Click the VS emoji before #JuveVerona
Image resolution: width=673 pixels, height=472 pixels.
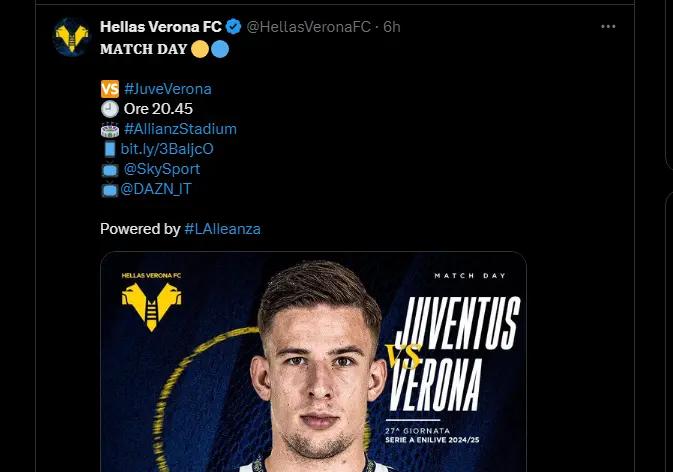[x=110, y=89]
